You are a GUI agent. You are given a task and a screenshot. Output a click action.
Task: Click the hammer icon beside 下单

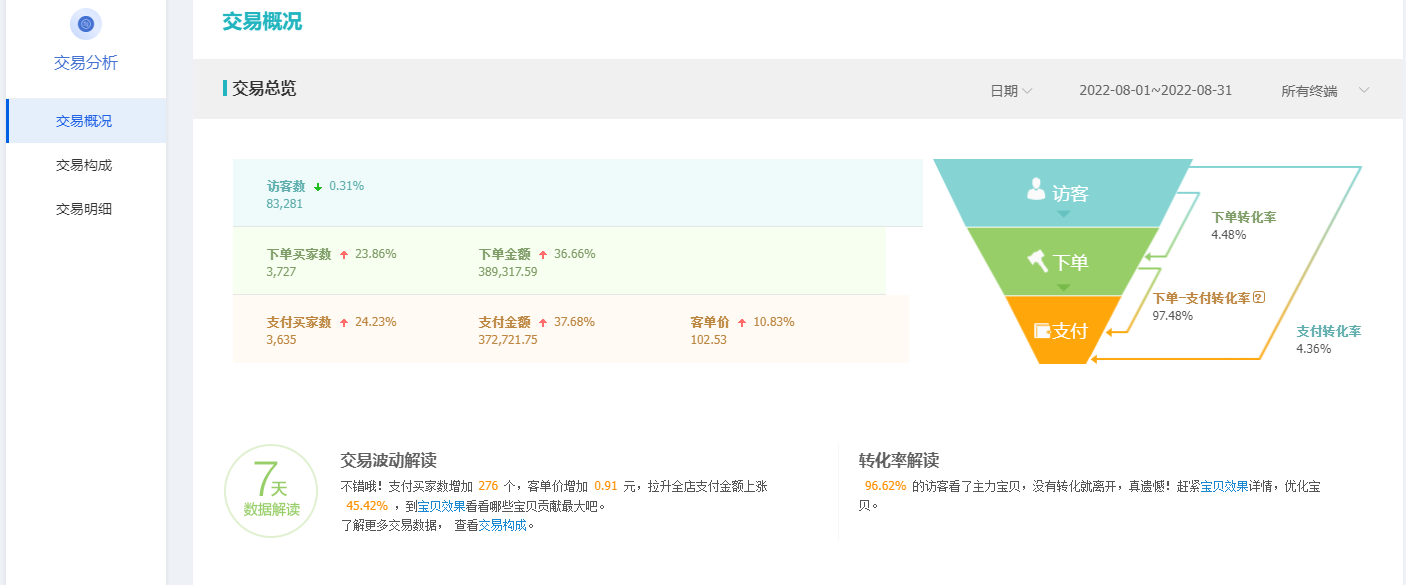[x=1036, y=261]
